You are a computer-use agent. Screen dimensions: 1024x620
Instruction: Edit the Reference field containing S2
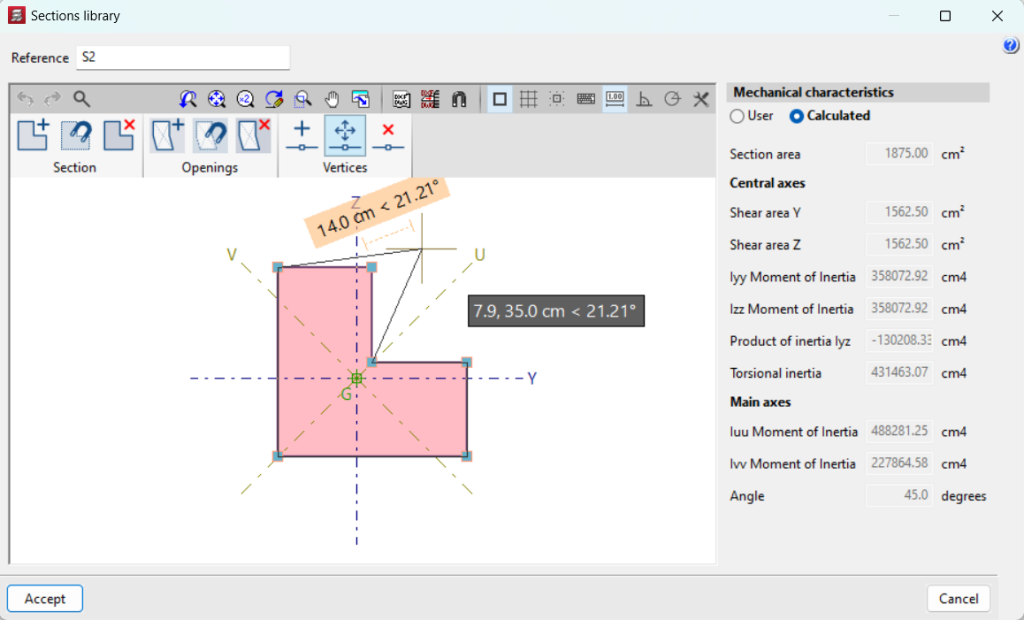(x=183, y=57)
